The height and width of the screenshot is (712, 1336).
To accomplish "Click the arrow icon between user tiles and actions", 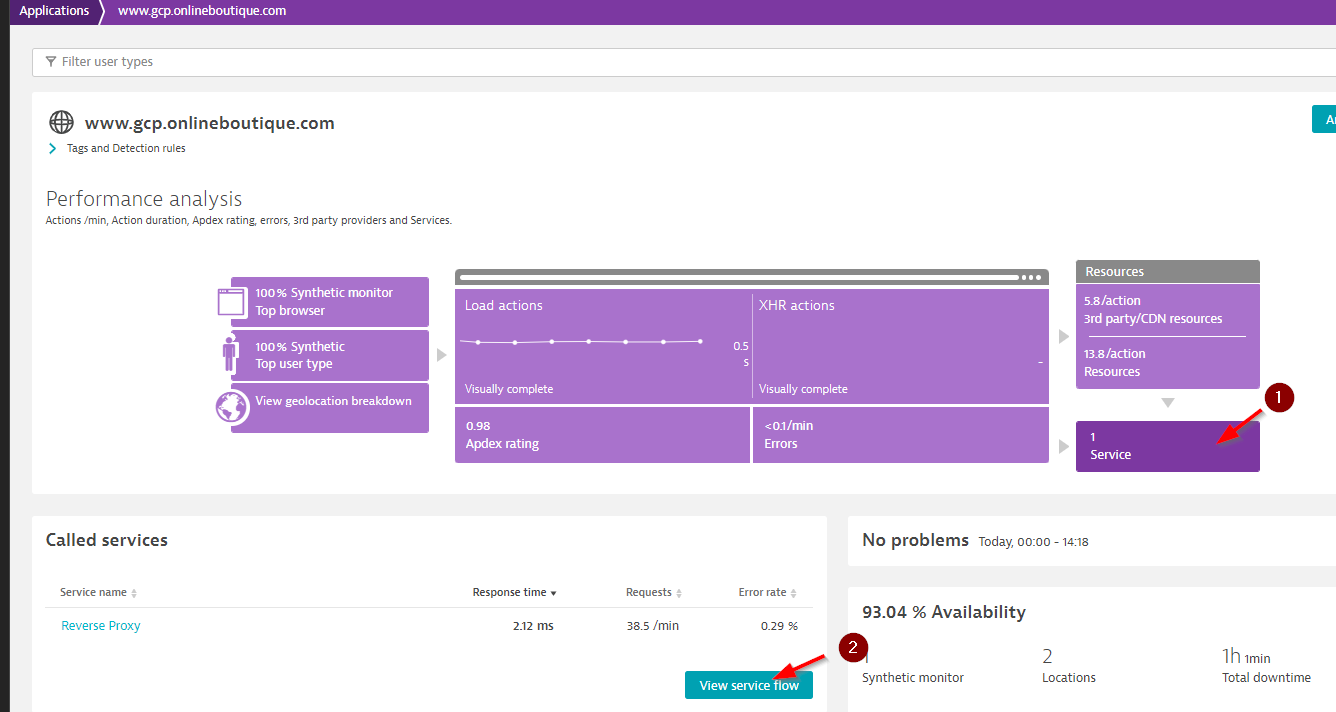I will click(440, 353).
